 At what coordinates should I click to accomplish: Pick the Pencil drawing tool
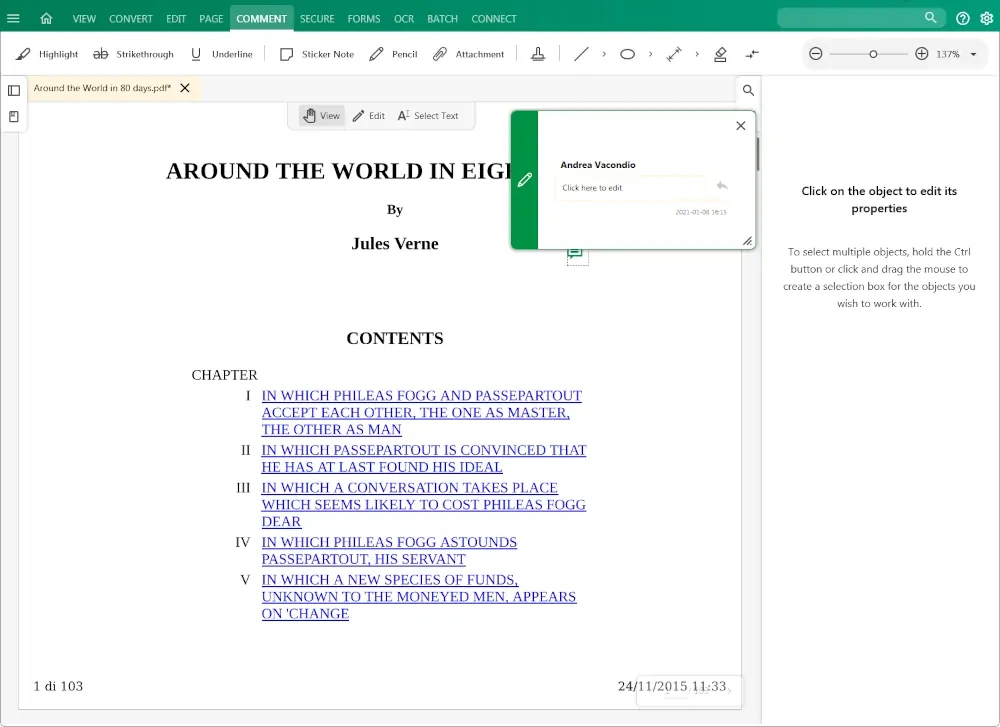coord(393,54)
